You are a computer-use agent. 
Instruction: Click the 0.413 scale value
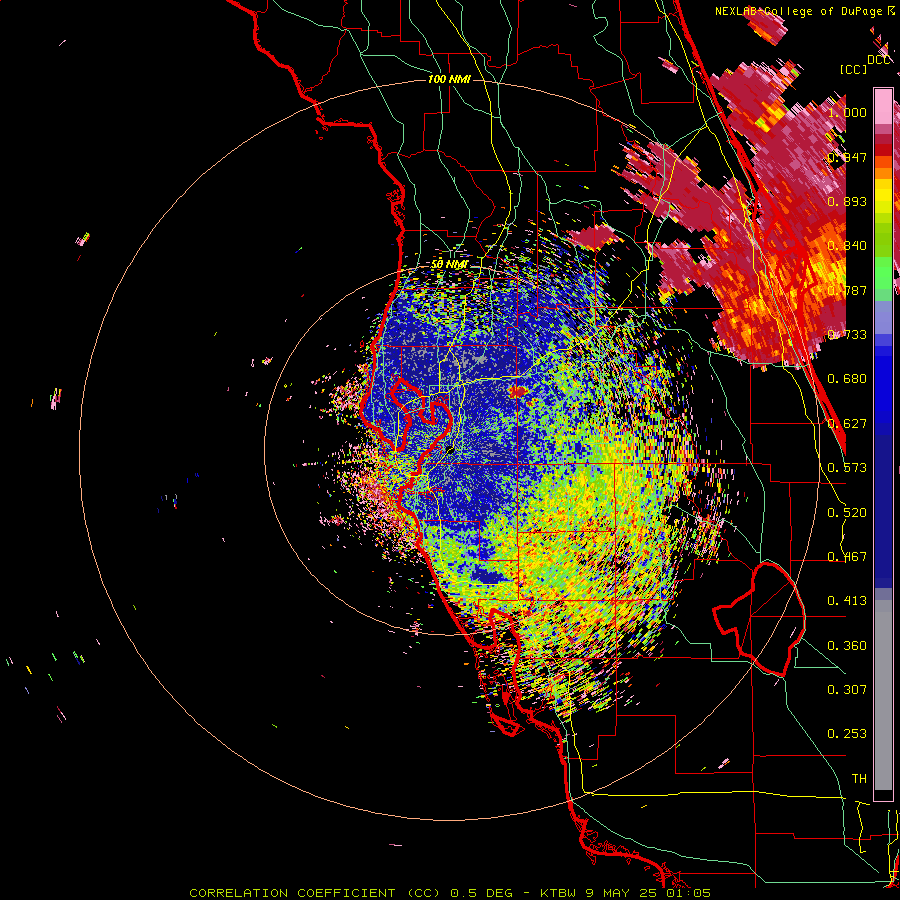click(847, 601)
